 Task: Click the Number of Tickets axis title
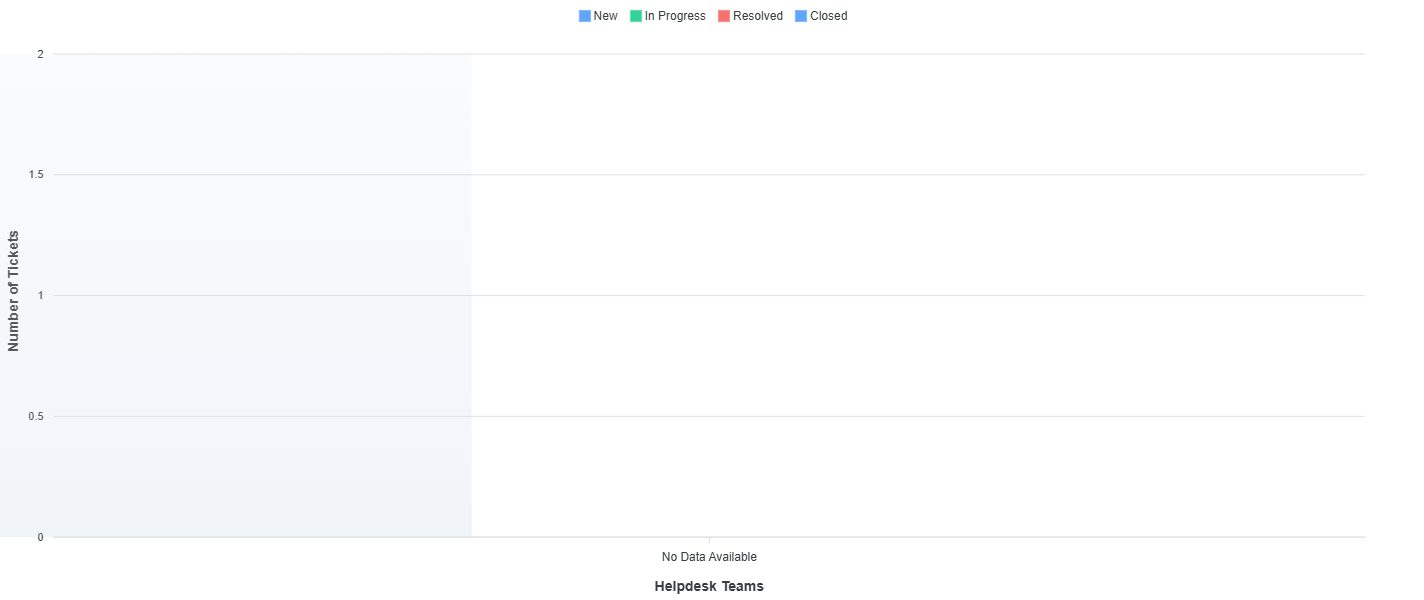pyautogui.click(x=14, y=291)
